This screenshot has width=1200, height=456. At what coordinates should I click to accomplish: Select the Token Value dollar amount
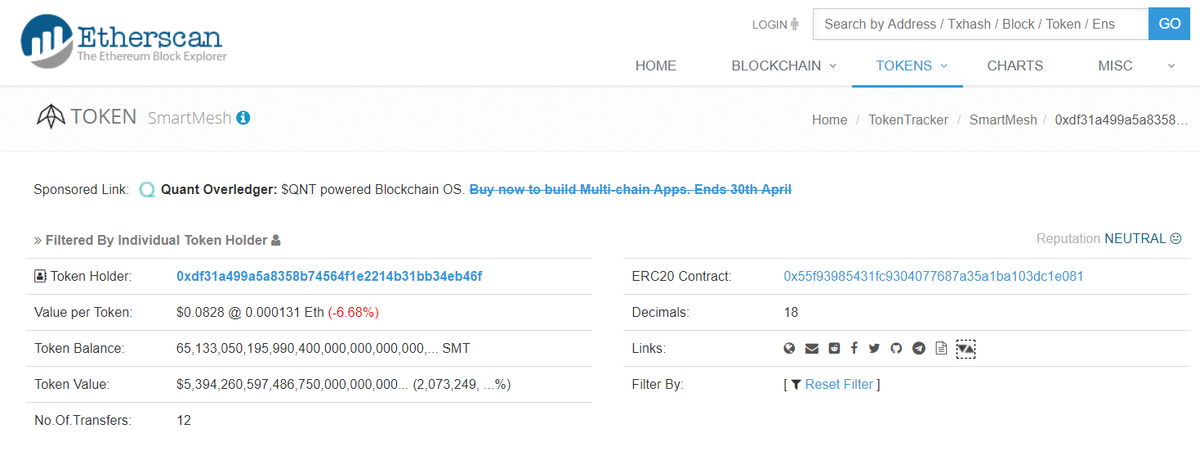click(x=292, y=384)
